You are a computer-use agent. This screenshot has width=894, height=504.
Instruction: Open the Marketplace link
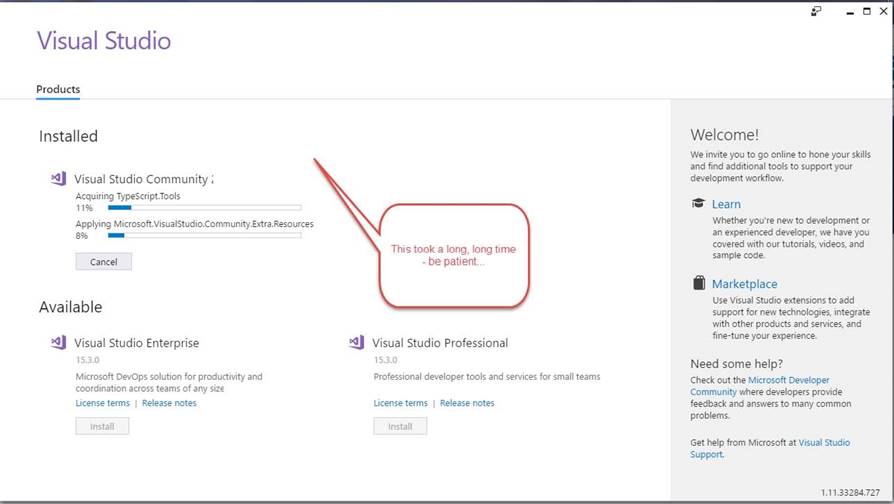click(744, 284)
